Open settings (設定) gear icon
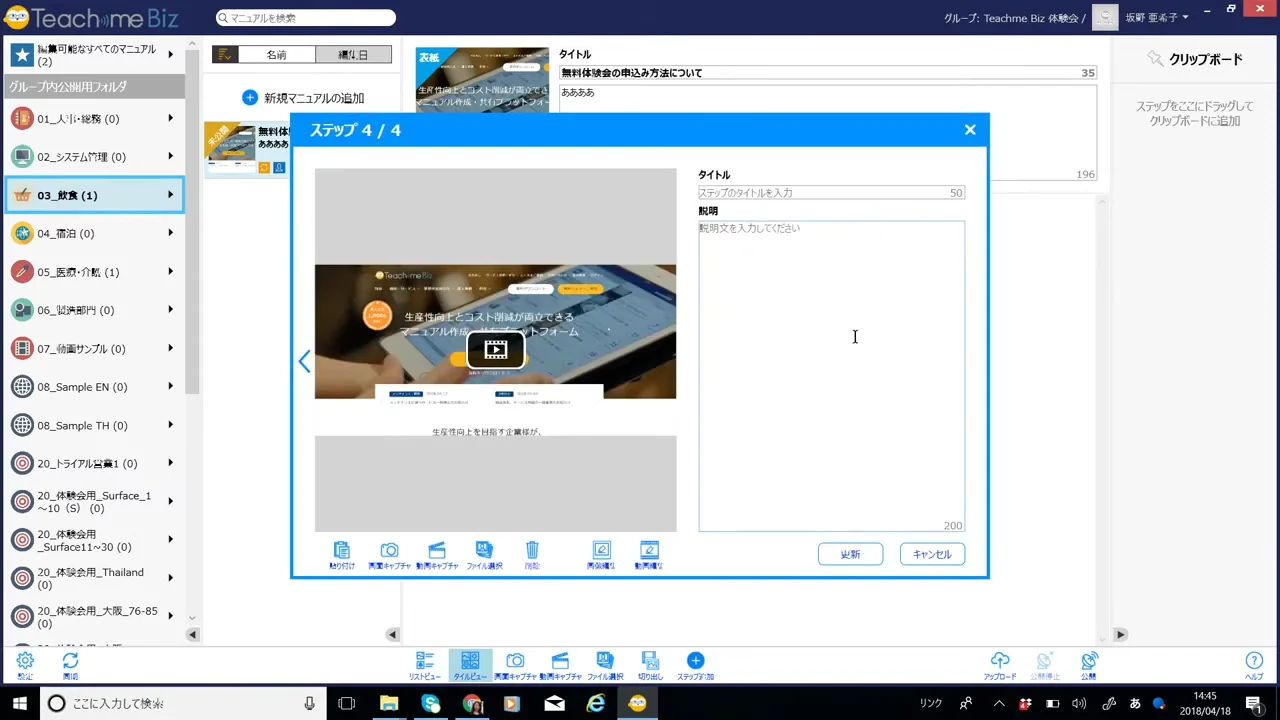The image size is (1280, 720). tap(25, 666)
